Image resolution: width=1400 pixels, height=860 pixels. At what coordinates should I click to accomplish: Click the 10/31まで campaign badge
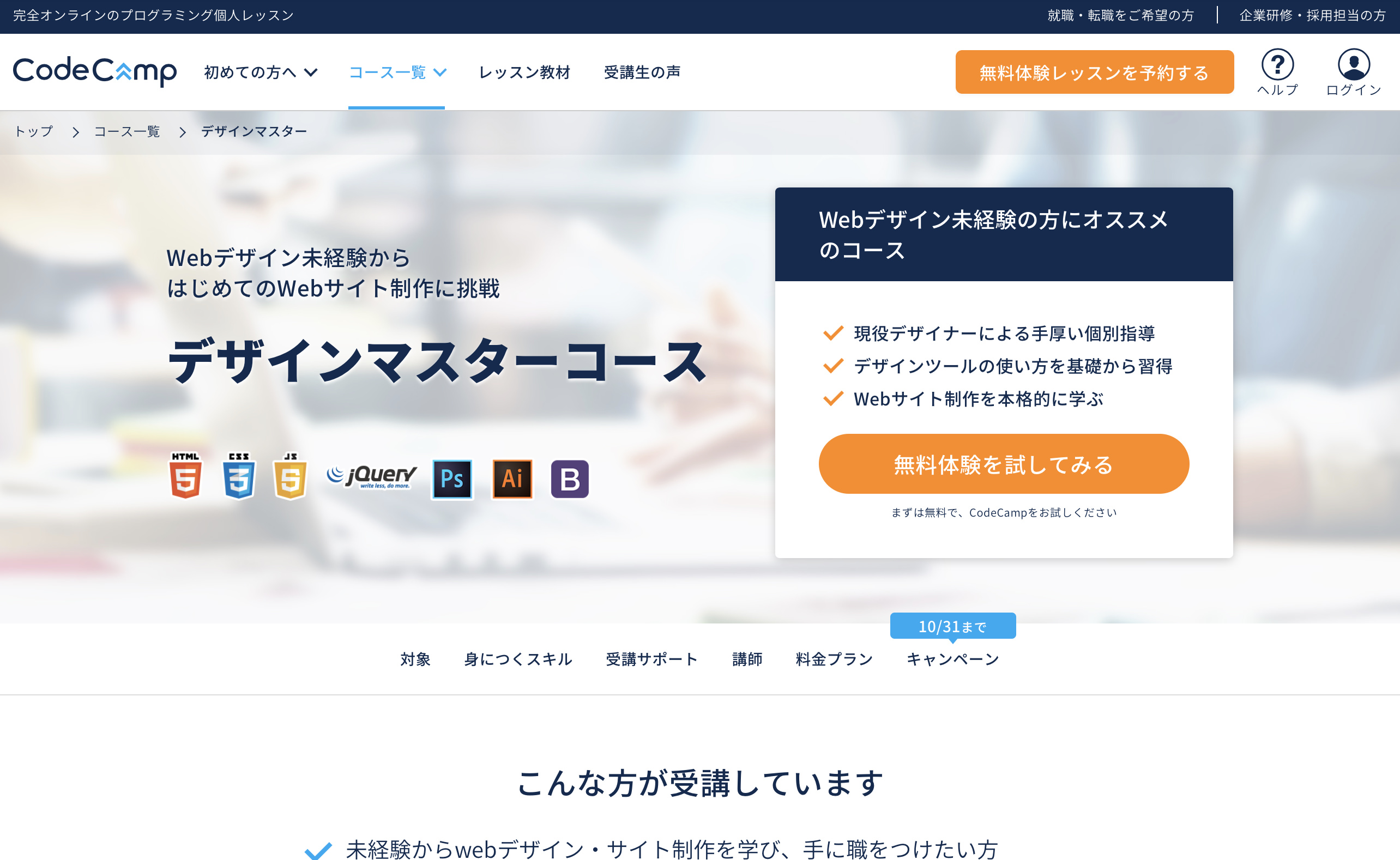(x=953, y=626)
